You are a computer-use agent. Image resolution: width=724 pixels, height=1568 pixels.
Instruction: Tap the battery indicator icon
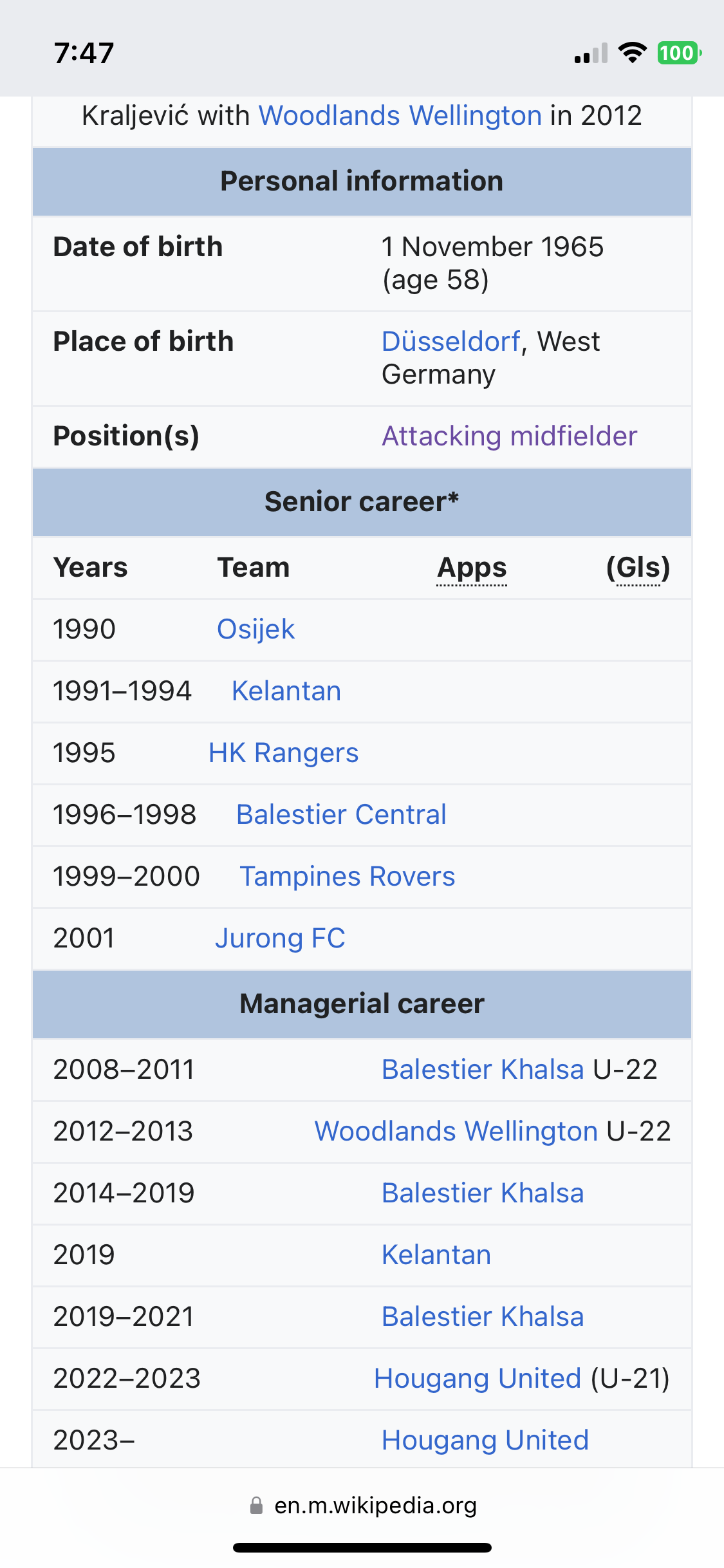point(679,53)
